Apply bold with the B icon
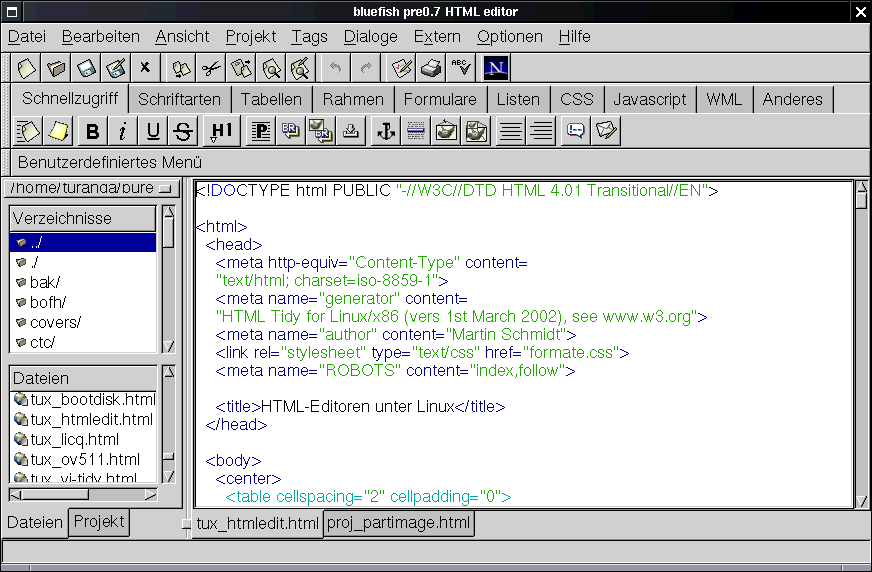 point(92,131)
